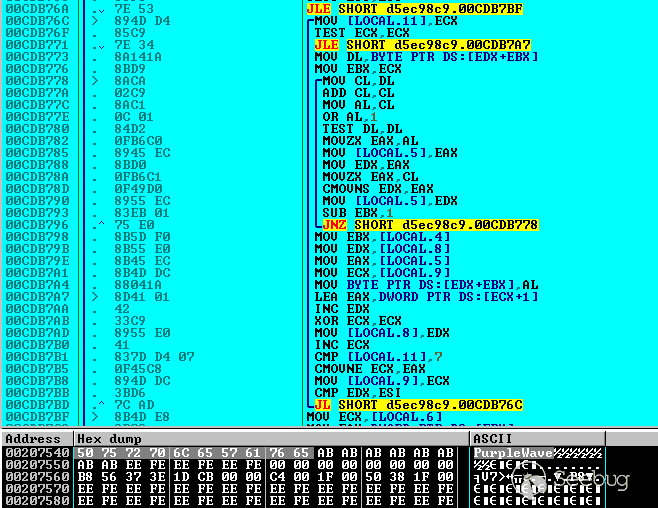This screenshot has height=508, width=658.
Task: Select the XOR ECX,ECX instruction
Action: (358, 321)
